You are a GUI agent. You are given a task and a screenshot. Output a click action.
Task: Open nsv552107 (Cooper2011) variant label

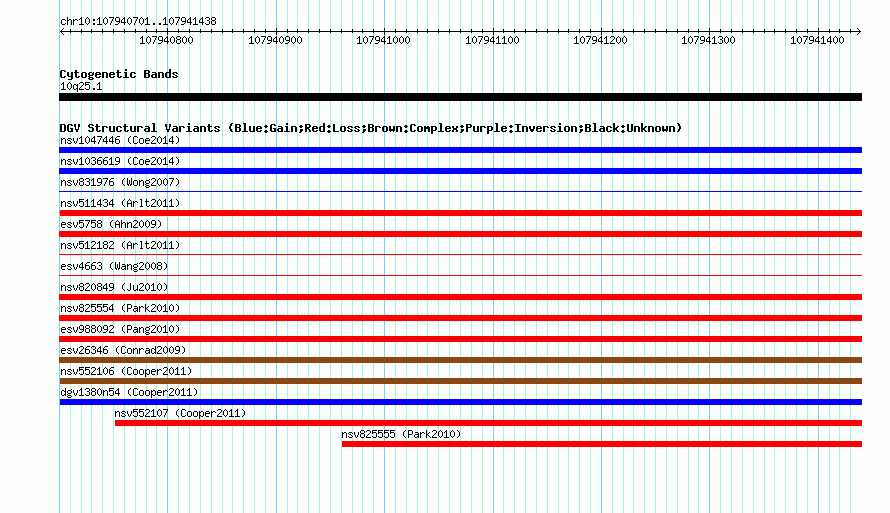coord(180,413)
